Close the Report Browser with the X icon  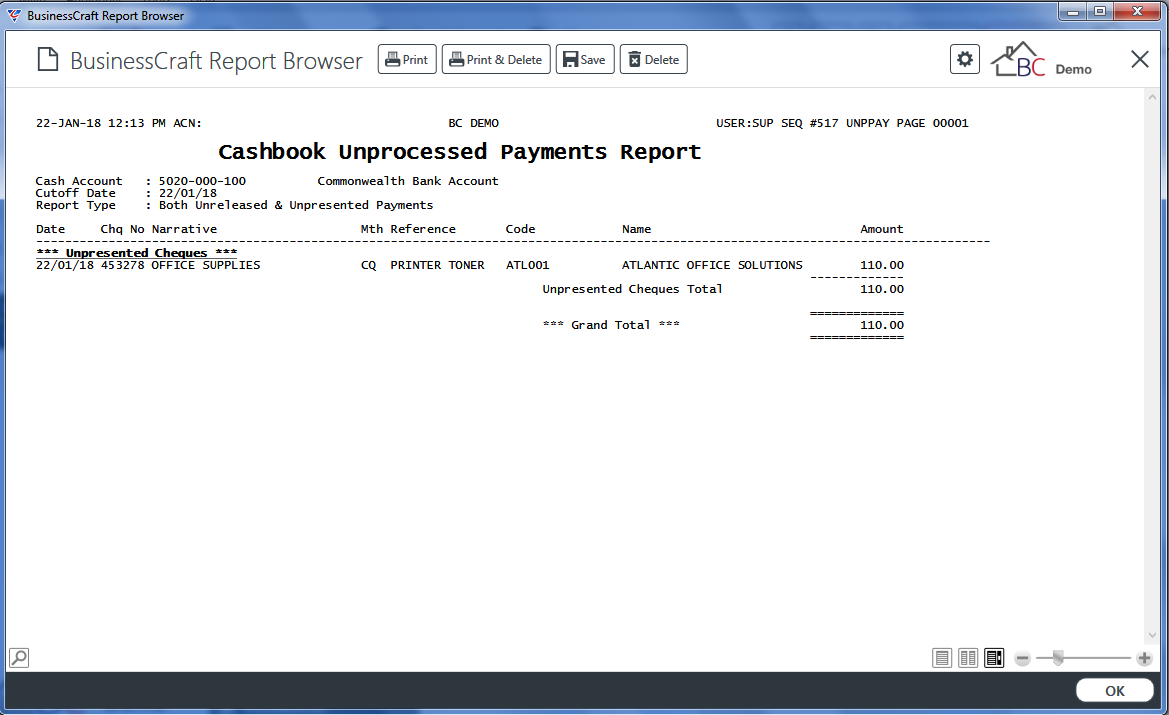tap(1140, 60)
